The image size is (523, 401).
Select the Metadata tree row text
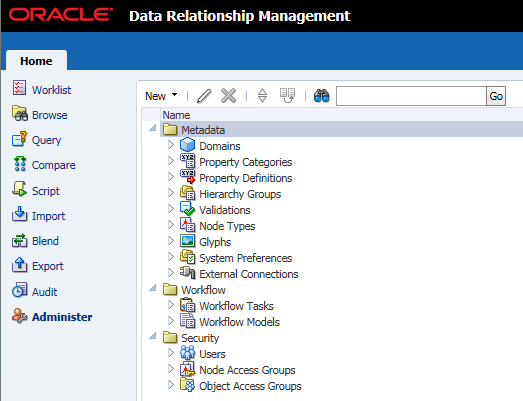(203, 130)
